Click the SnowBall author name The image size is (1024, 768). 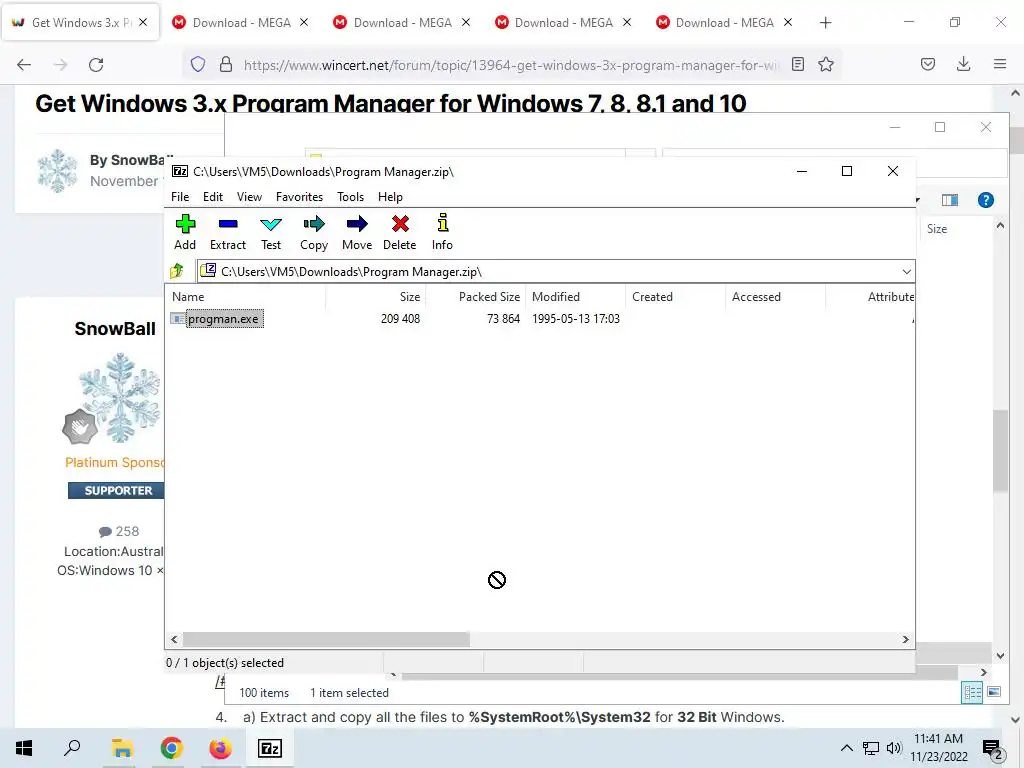pos(115,328)
